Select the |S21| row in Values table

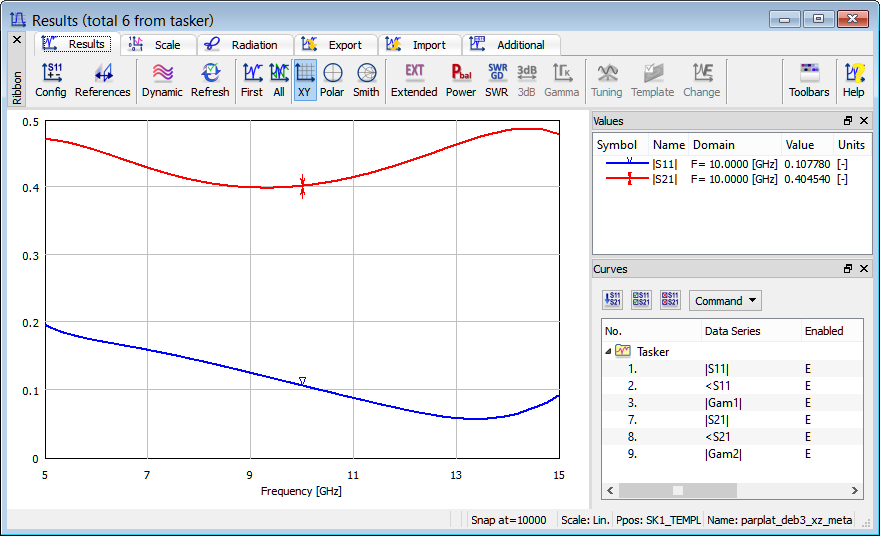click(x=732, y=179)
